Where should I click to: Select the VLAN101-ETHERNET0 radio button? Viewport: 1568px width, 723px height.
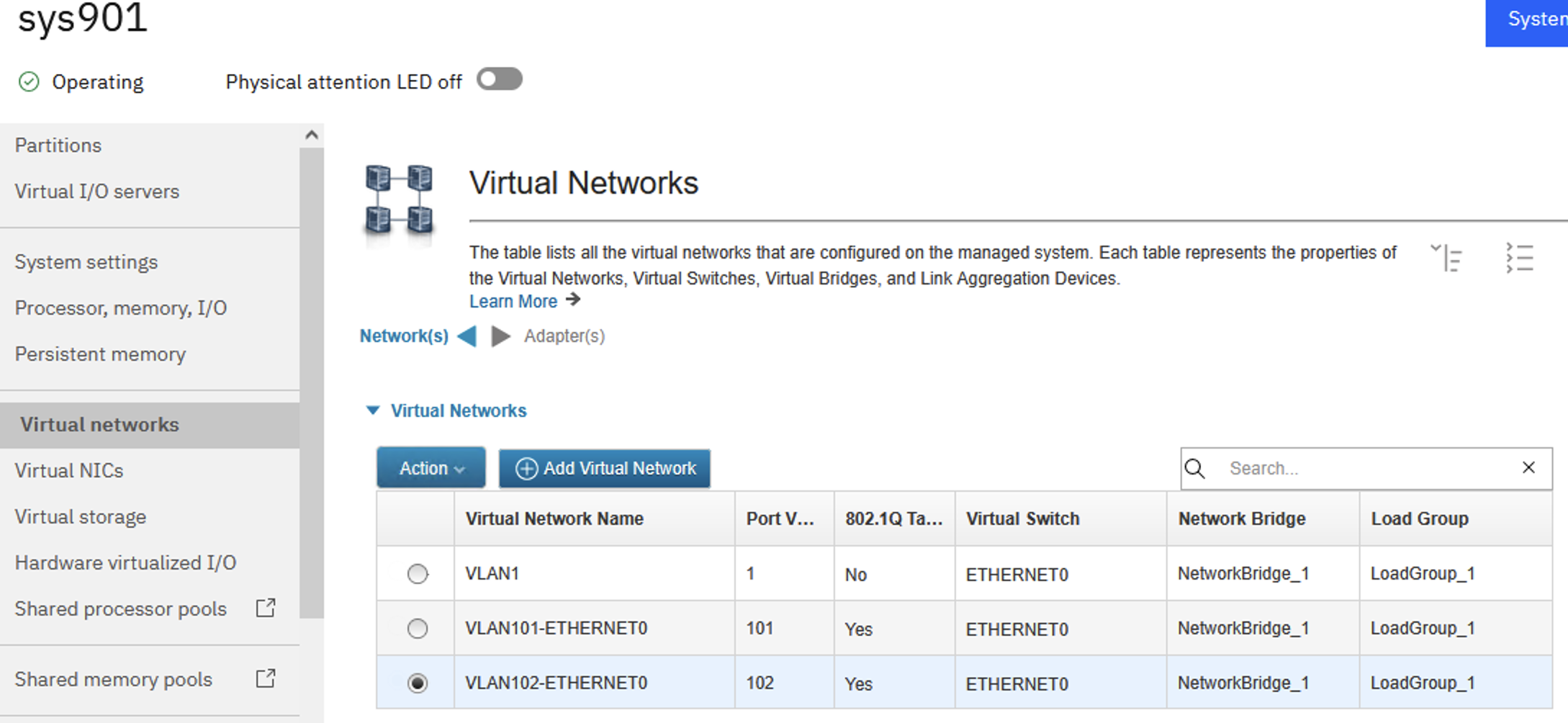pyautogui.click(x=418, y=629)
